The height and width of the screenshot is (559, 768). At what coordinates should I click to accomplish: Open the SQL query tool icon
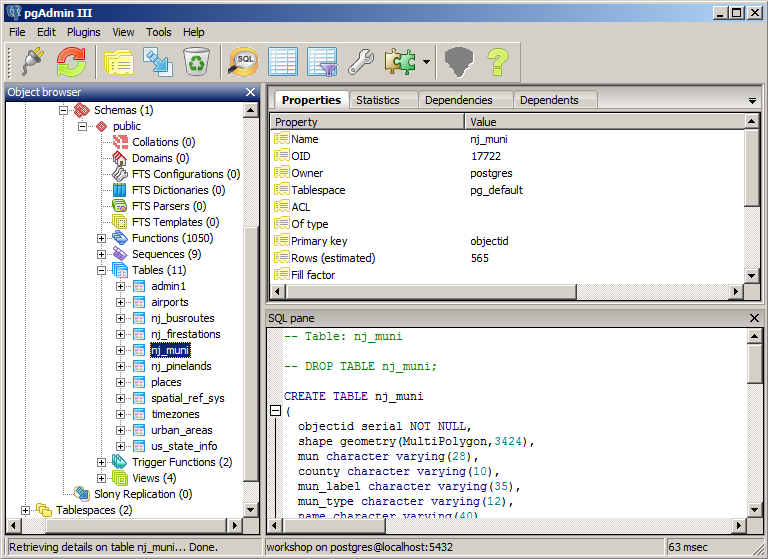[243, 62]
